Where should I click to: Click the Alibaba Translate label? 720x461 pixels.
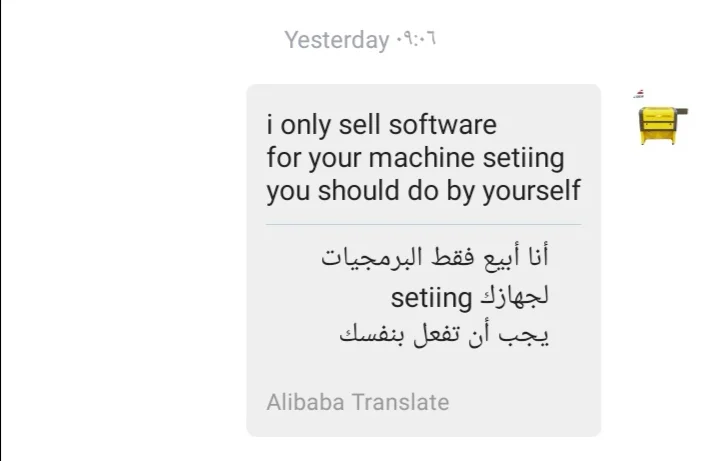357,402
